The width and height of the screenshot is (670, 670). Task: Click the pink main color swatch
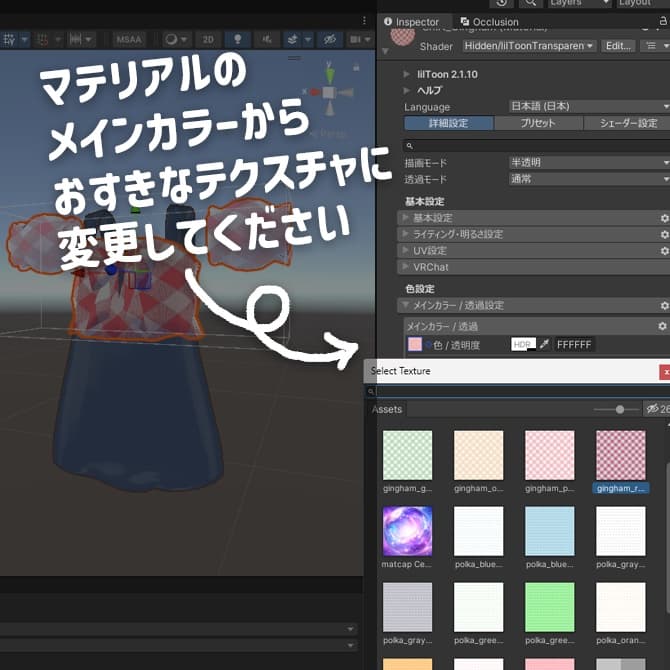click(x=414, y=344)
